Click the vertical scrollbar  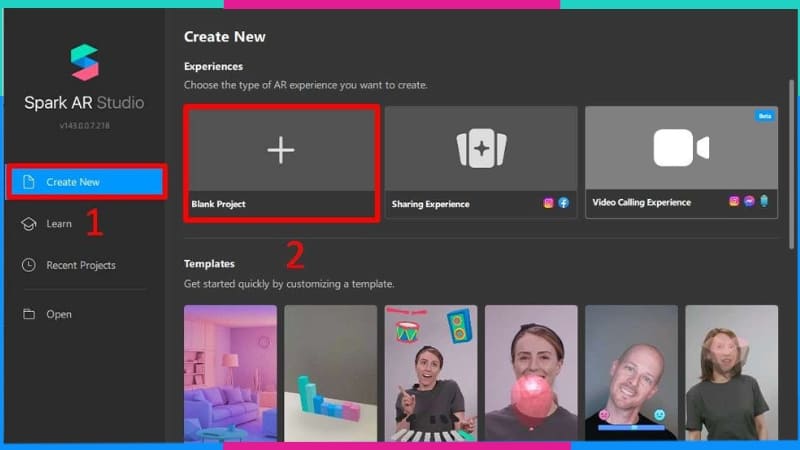[x=792, y=164]
